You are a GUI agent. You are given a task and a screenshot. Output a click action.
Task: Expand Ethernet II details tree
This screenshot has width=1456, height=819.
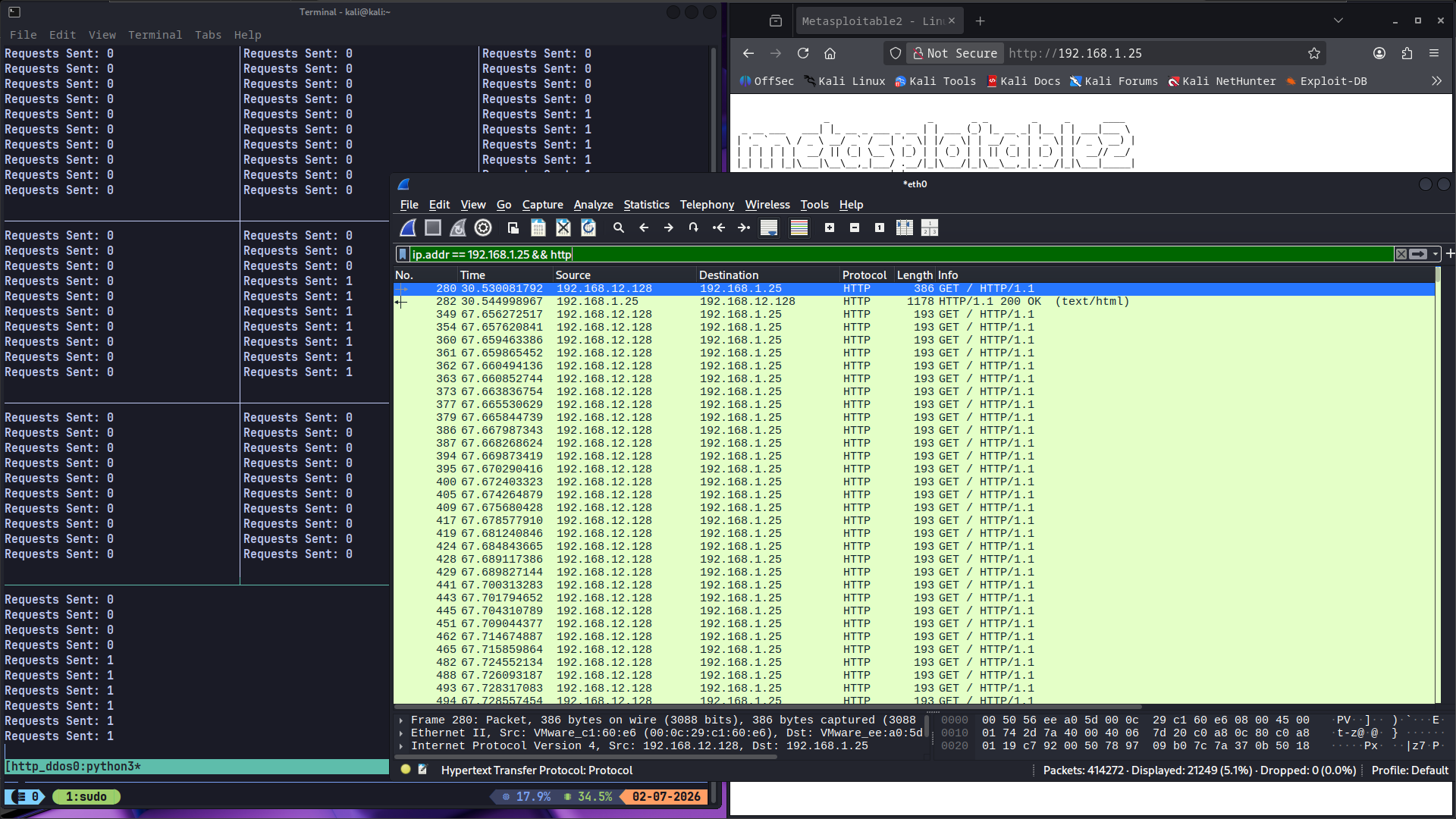[401, 733]
